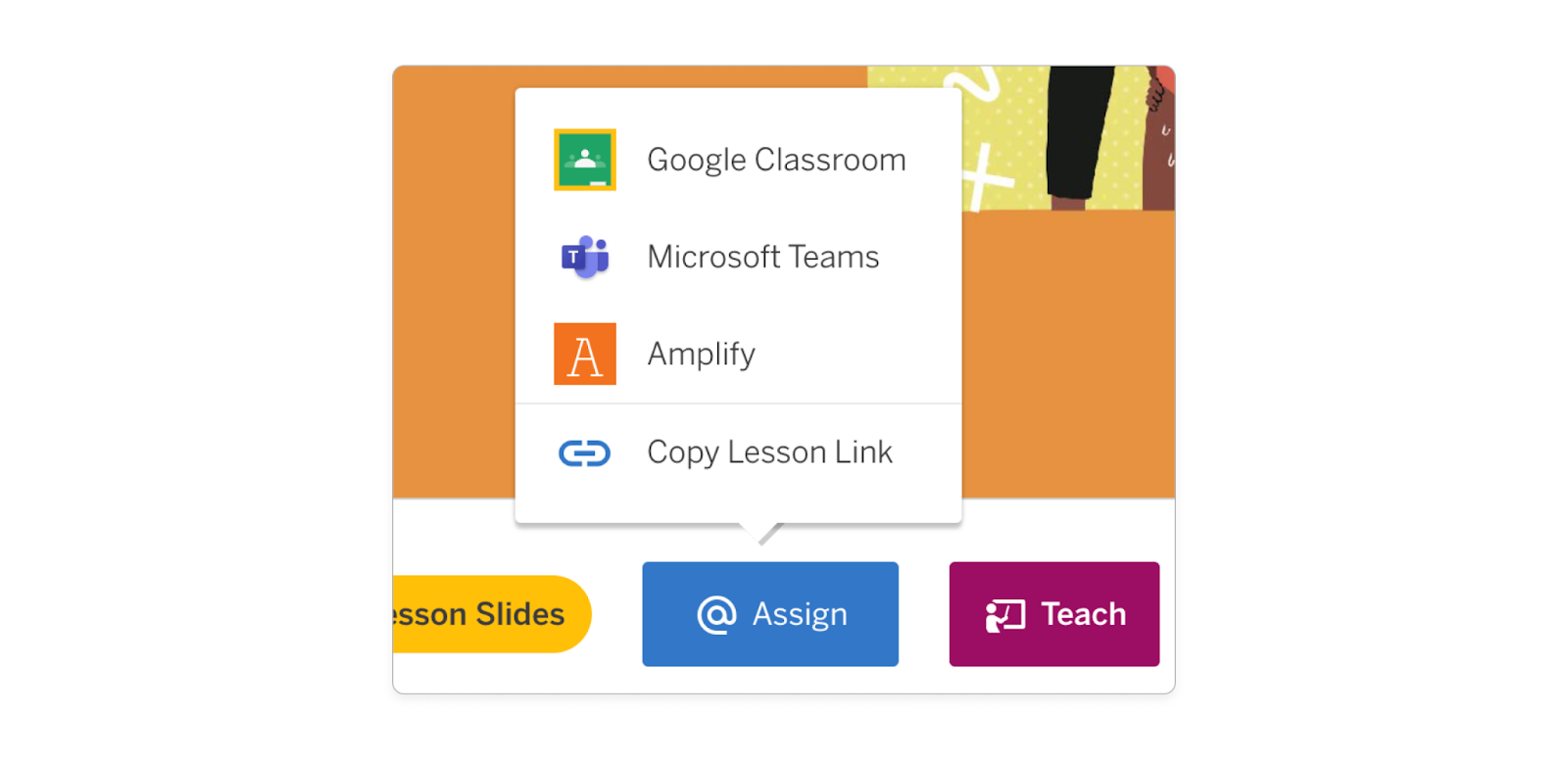Click the orange Amplify 'A' icon
This screenshot has height=761, width=1568.
click(585, 354)
